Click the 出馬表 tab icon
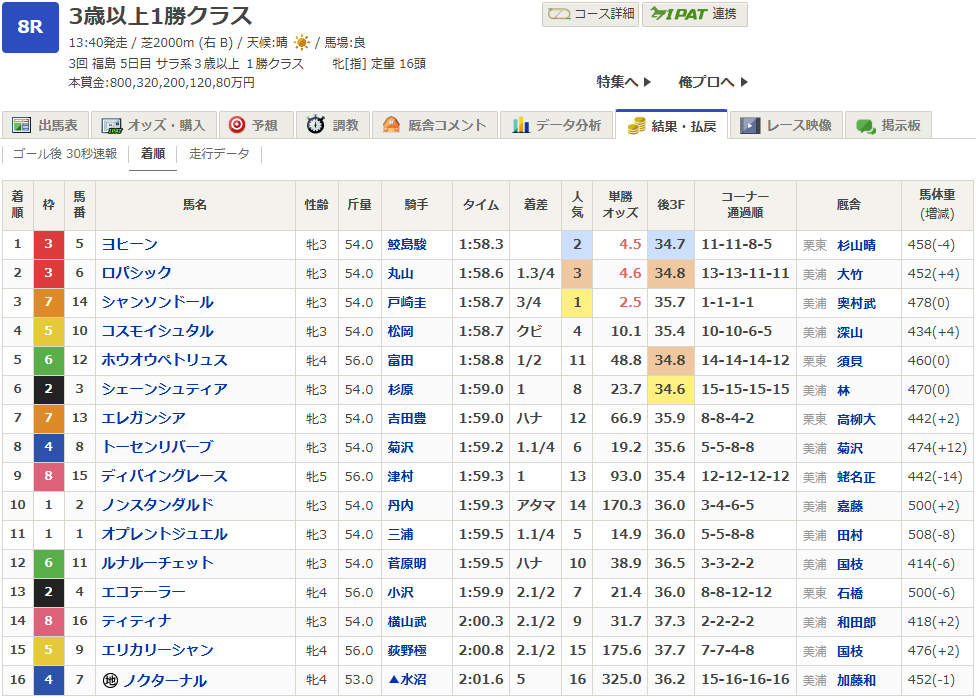Viewport: 976px width, 698px height. click(21, 125)
